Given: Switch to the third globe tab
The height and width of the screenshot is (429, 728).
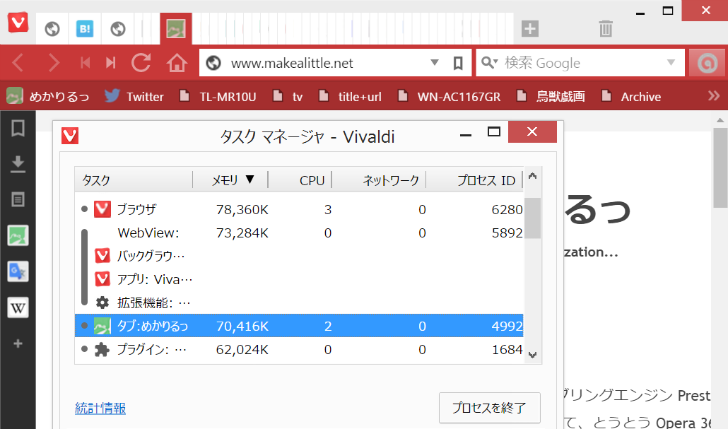Looking at the screenshot, I should click(118, 29).
